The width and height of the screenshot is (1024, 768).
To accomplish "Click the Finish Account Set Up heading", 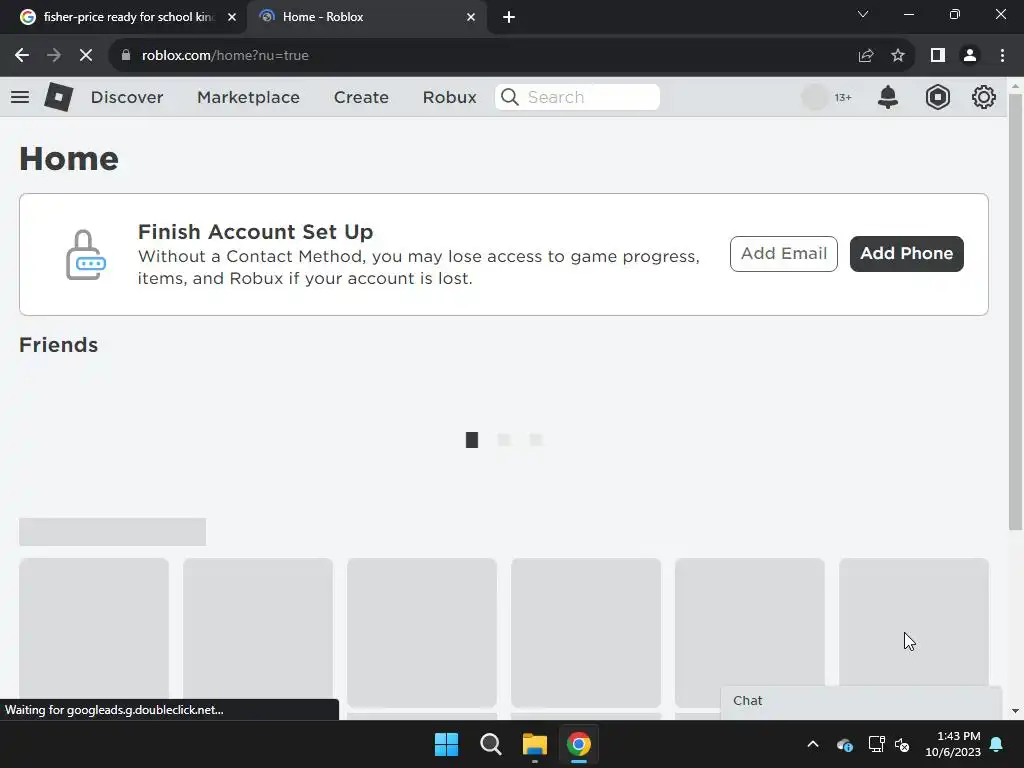I will (255, 232).
